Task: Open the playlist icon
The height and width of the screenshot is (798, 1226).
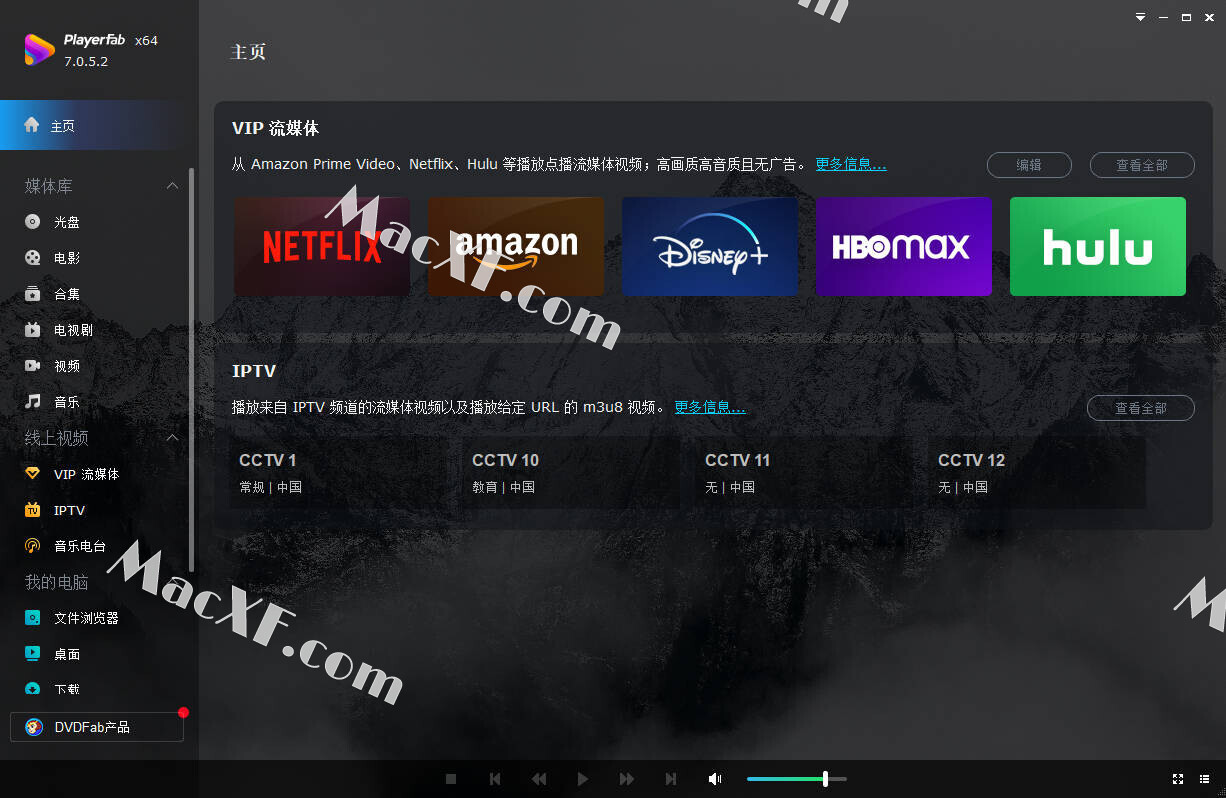Action: pyautogui.click(x=1204, y=779)
